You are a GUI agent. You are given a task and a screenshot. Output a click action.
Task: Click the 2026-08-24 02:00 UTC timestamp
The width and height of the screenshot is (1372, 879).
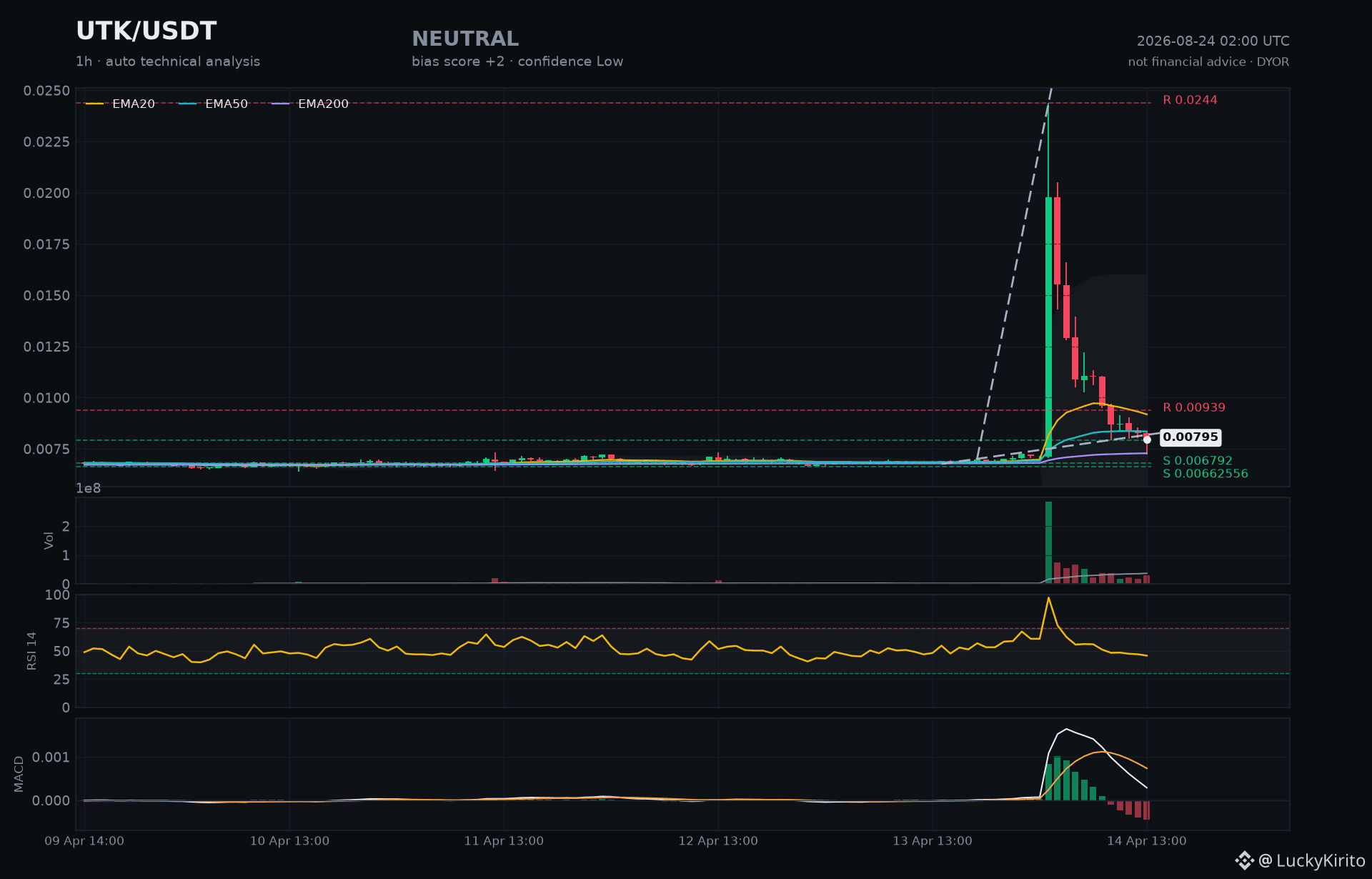(1213, 41)
